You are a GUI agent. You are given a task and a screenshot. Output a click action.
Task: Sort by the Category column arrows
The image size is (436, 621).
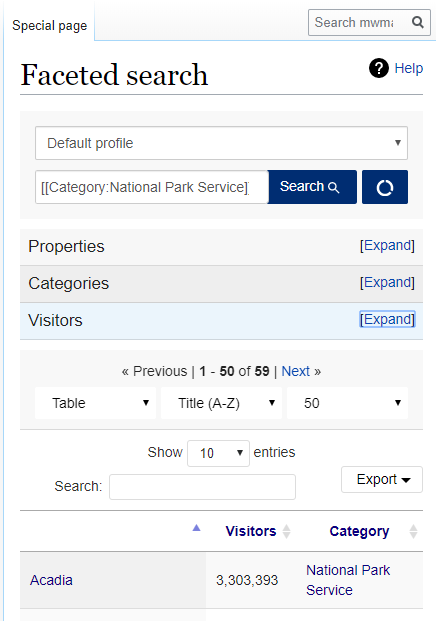pyautogui.click(x=413, y=531)
